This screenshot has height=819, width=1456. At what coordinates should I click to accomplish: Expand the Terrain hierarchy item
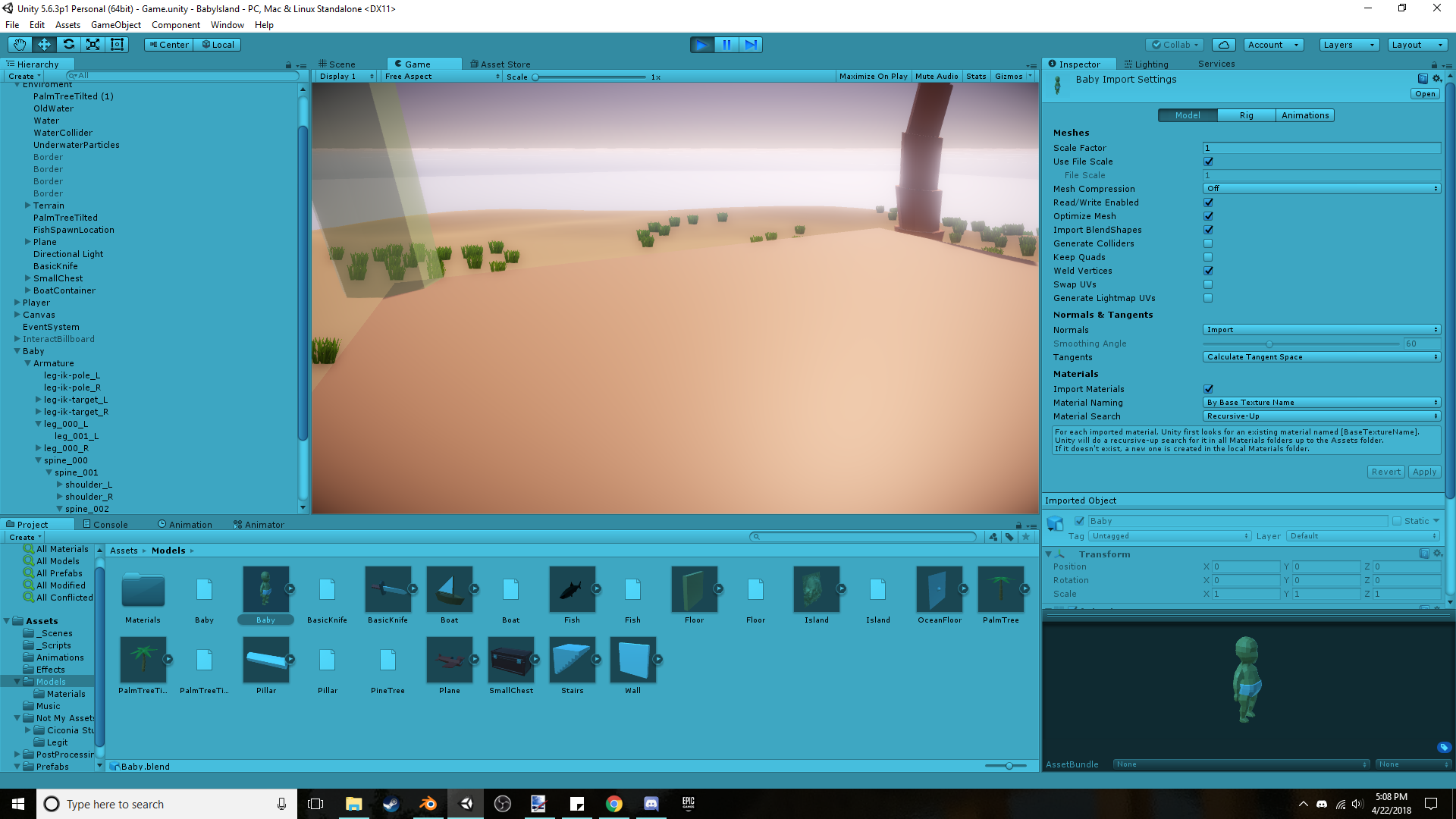(x=28, y=206)
